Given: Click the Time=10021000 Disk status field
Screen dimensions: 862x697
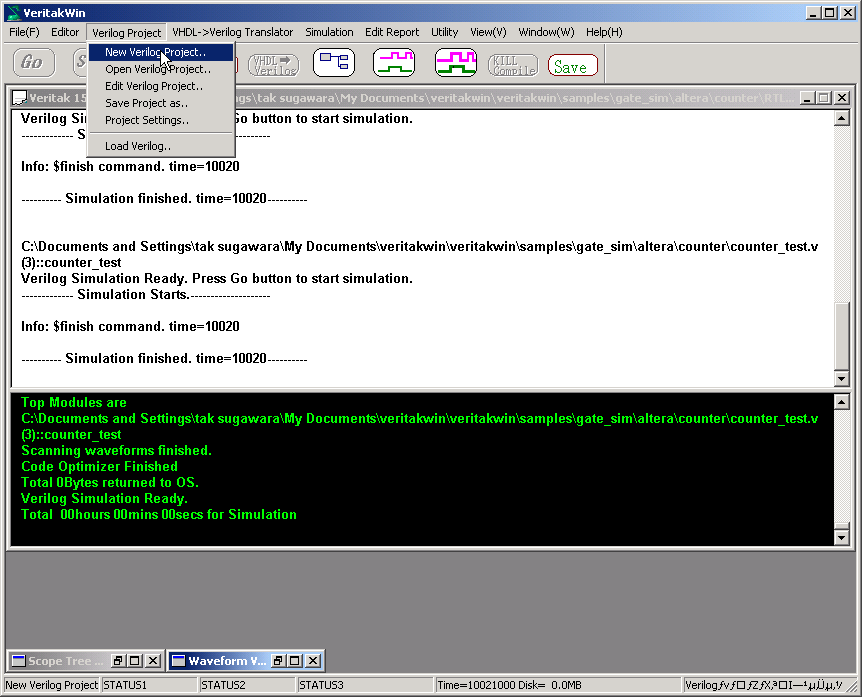Looking at the screenshot, I should tap(557, 685).
